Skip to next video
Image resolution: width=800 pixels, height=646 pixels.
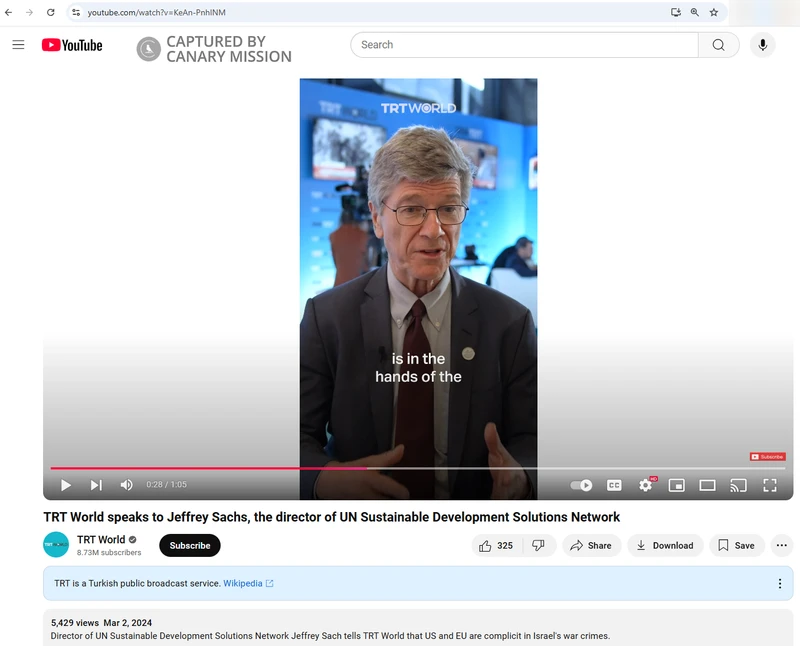(x=96, y=485)
